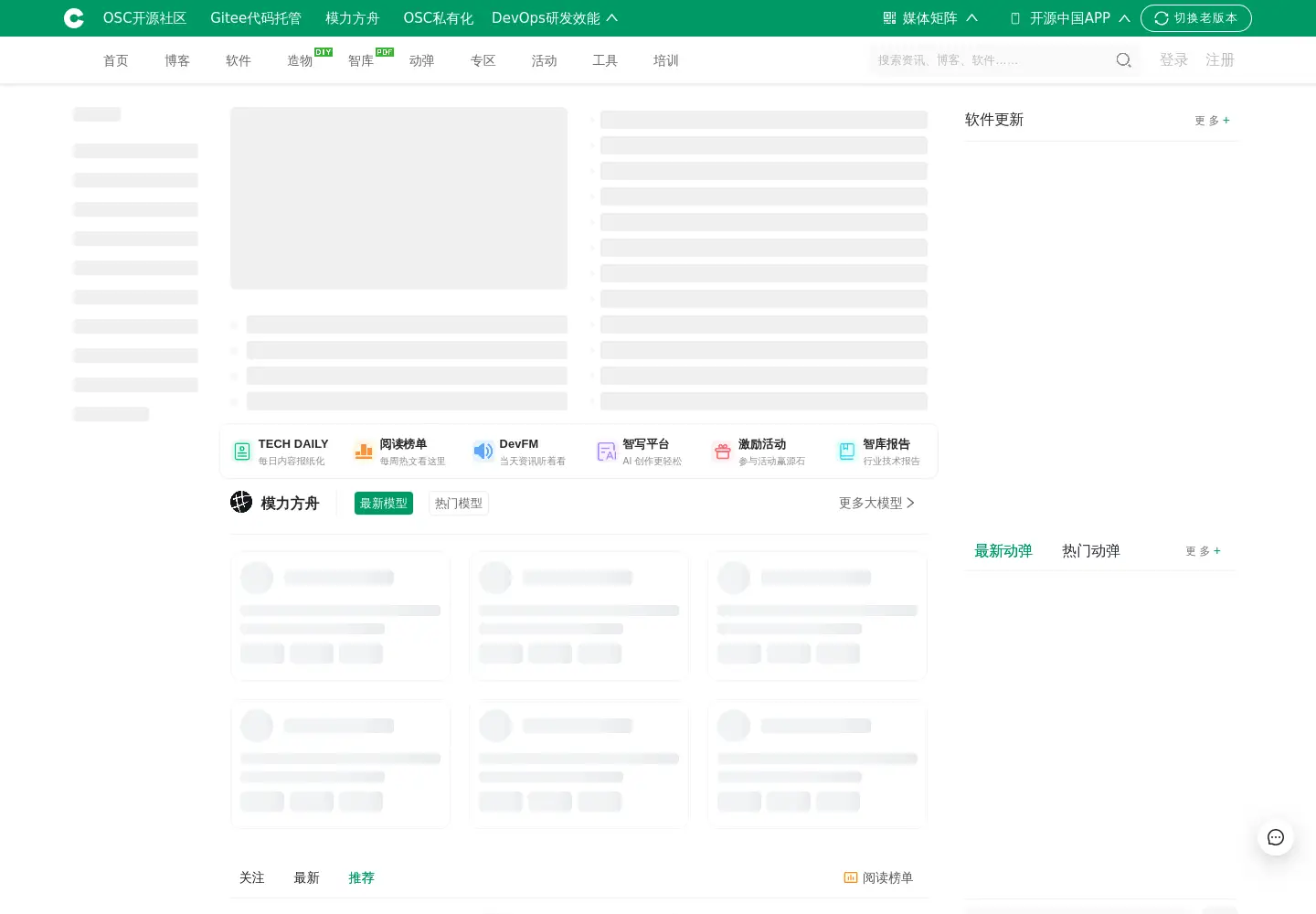This screenshot has height=914, width=1316.
Task: Open the OSC私有化 link
Action: pyautogui.click(x=439, y=18)
